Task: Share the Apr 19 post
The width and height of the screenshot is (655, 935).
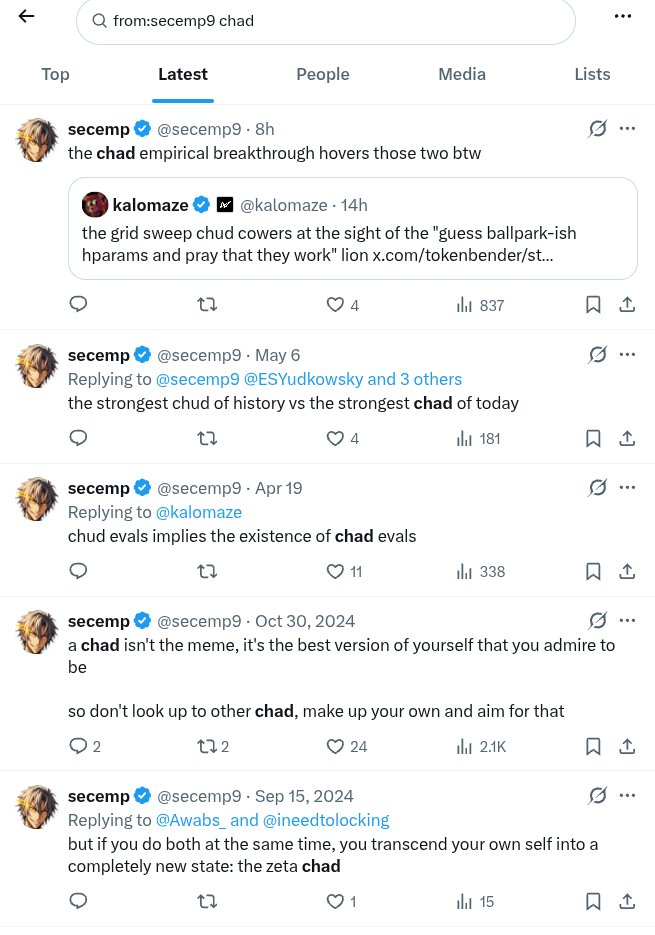Action: [627, 572]
